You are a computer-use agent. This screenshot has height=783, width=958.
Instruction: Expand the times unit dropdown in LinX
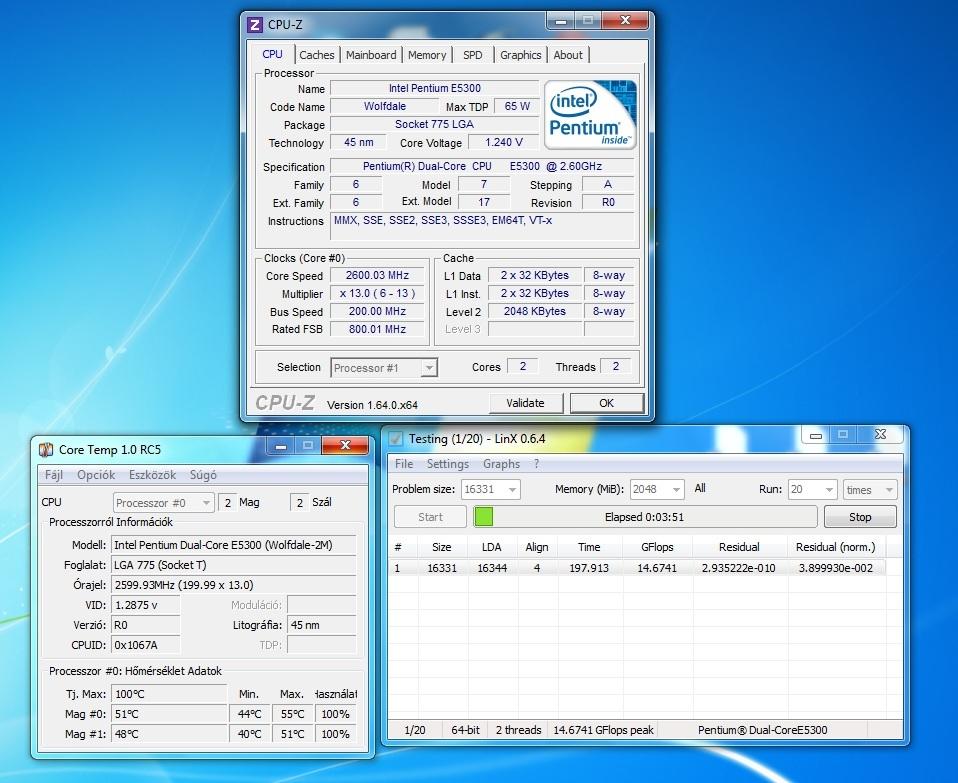[890, 489]
